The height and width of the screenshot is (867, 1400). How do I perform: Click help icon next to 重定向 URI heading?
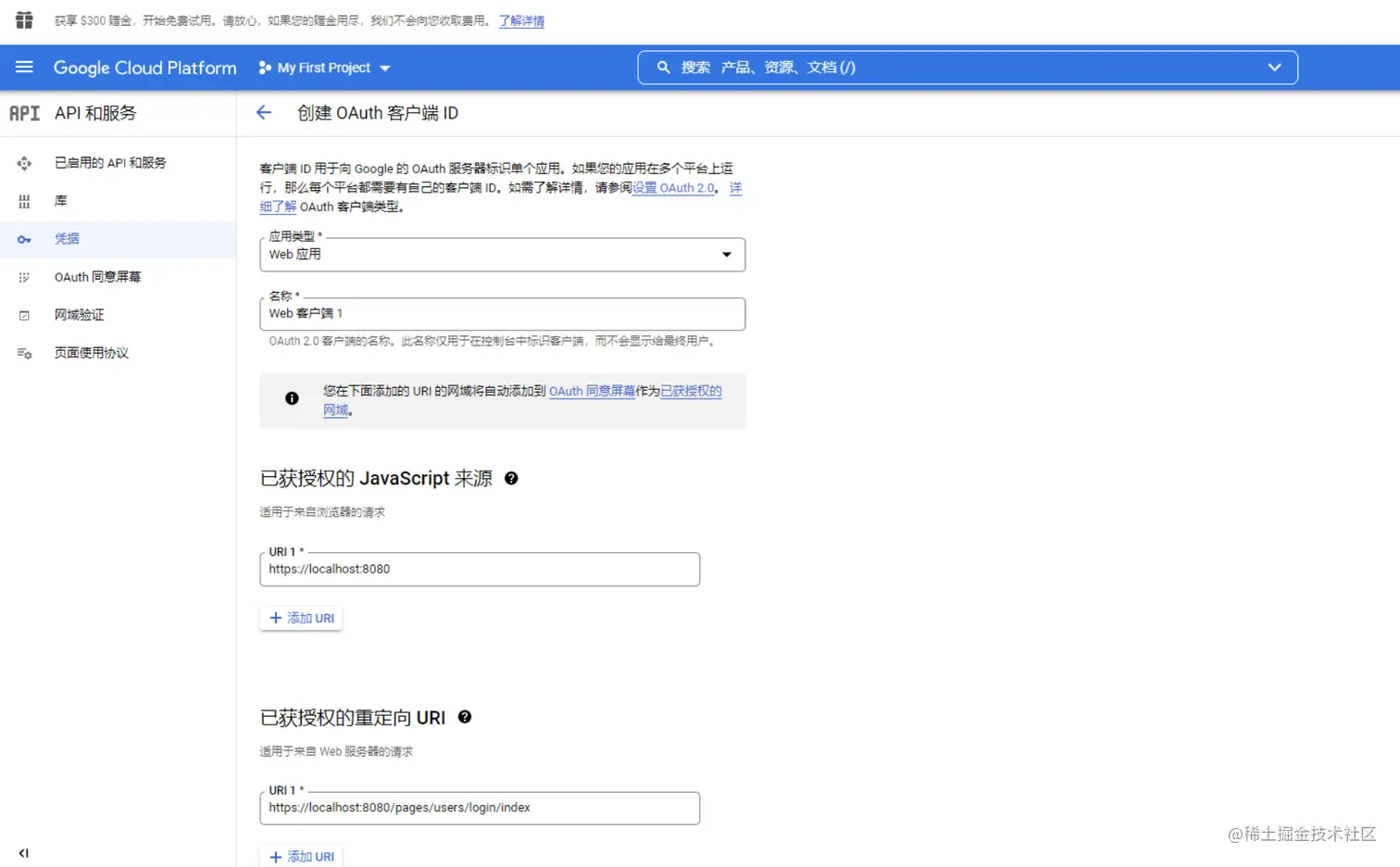pos(465,717)
